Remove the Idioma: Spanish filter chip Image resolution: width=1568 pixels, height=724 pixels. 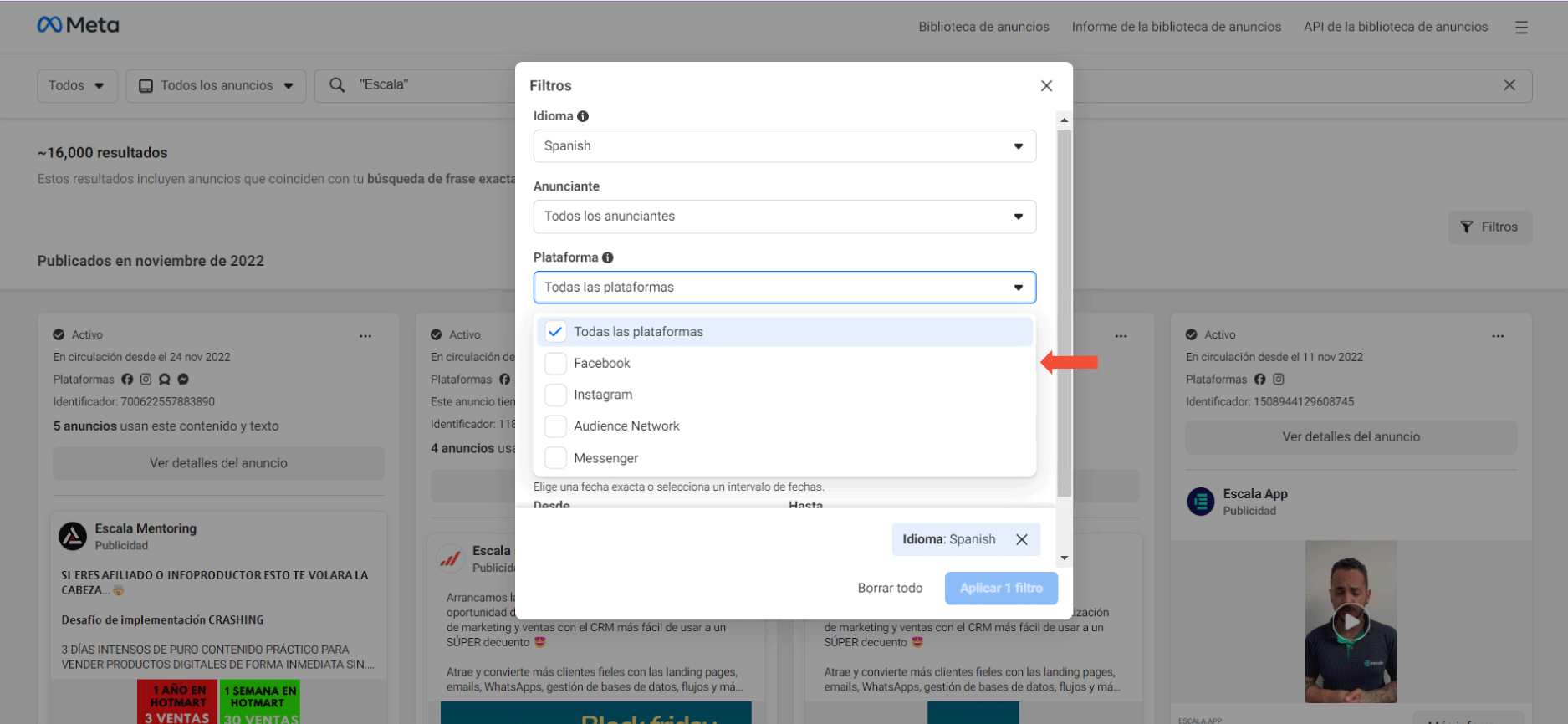click(1021, 539)
